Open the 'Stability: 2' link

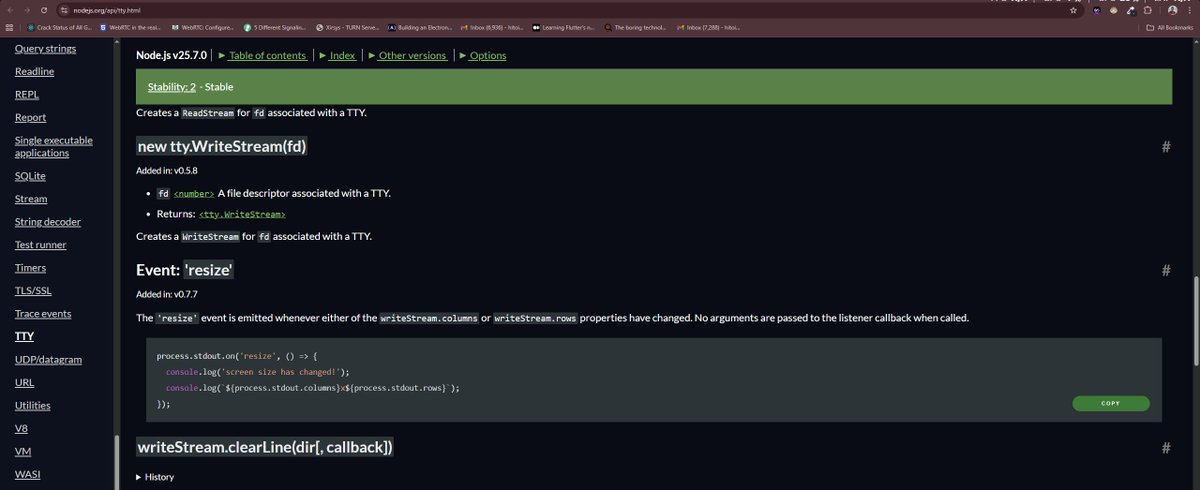171,87
